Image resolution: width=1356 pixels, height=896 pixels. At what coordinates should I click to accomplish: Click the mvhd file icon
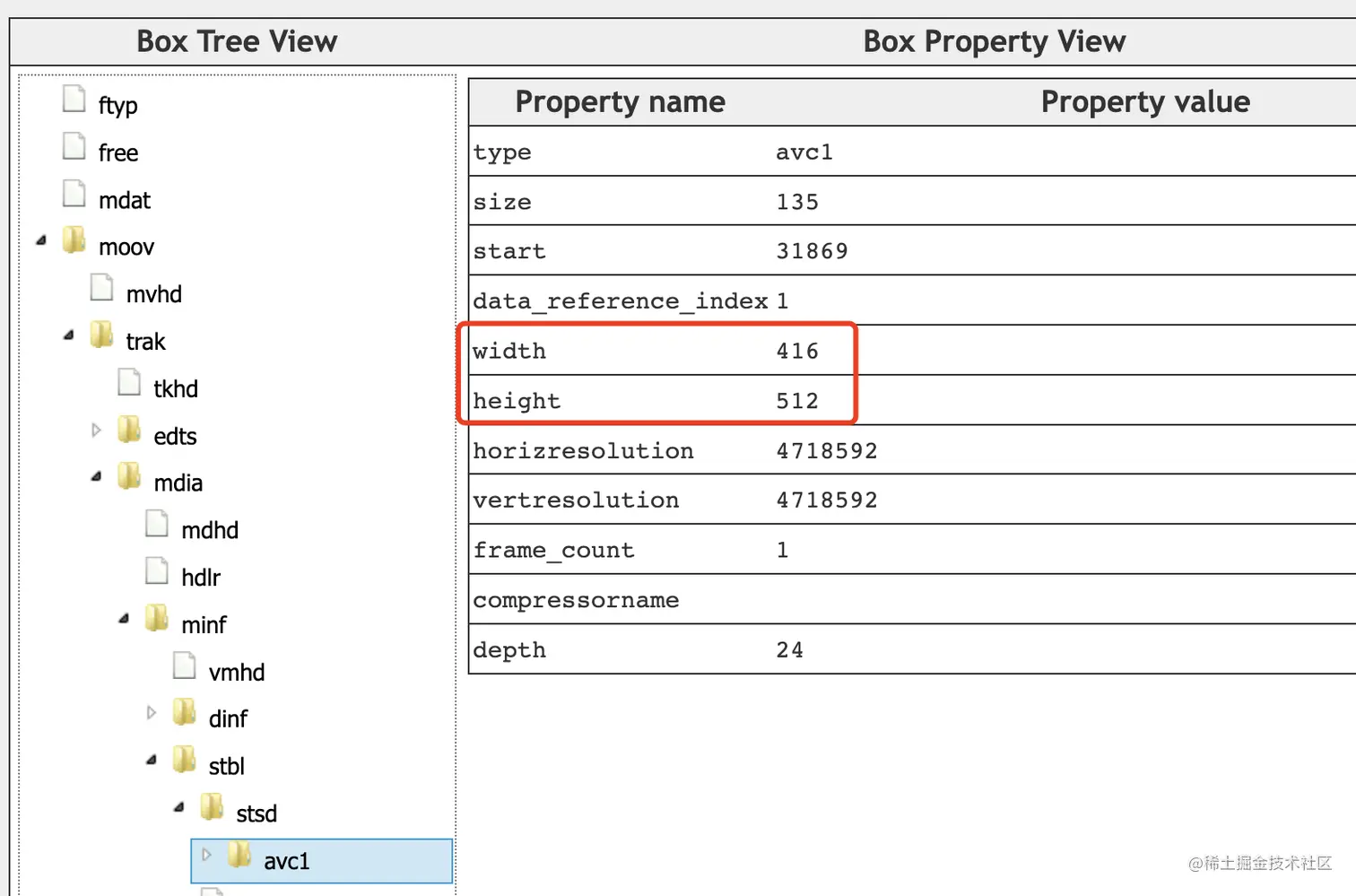101,288
